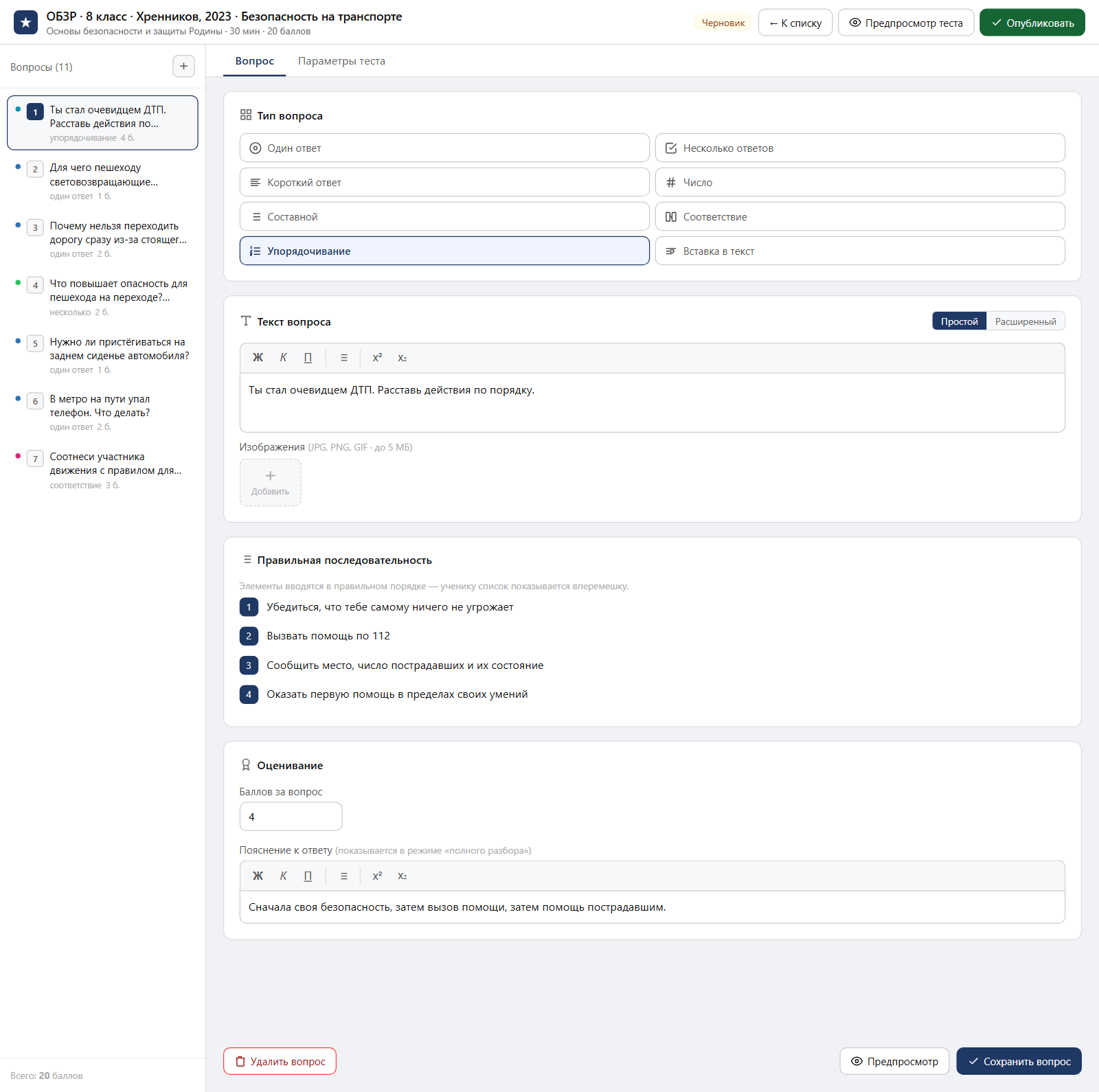Toggle underline in the answer explanation toolbar
The image size is (1099, 1092).
pos(308,876)
